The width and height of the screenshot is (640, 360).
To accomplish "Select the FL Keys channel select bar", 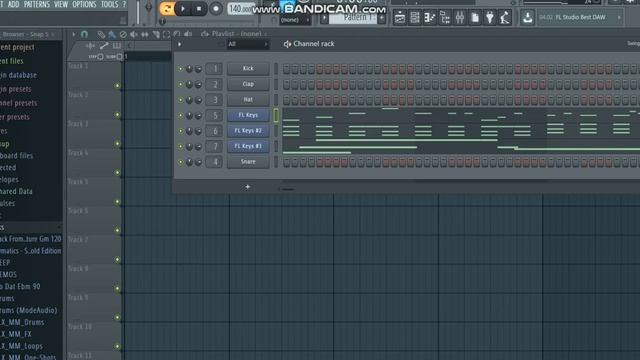I will (x=276, y=115).
